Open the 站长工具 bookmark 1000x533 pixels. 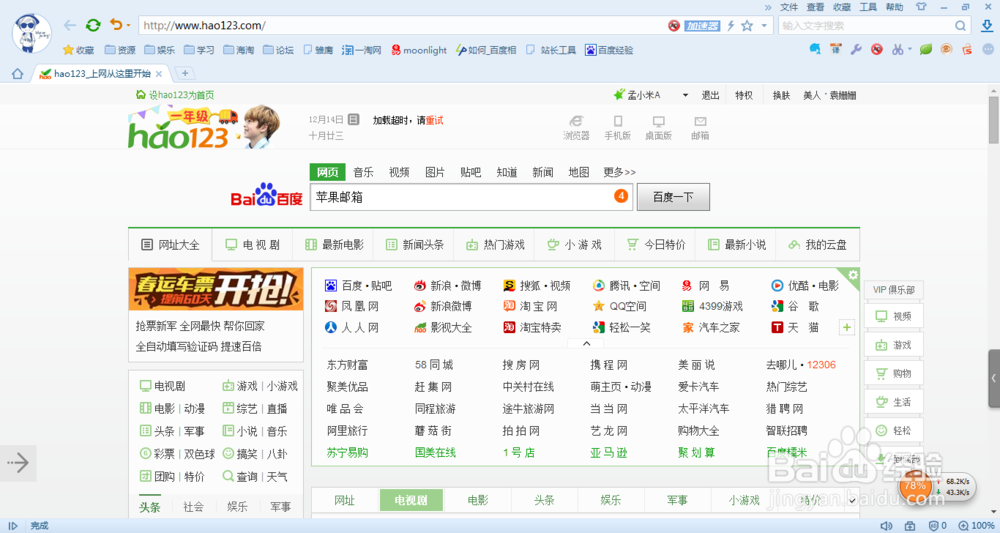coord(551,50)
